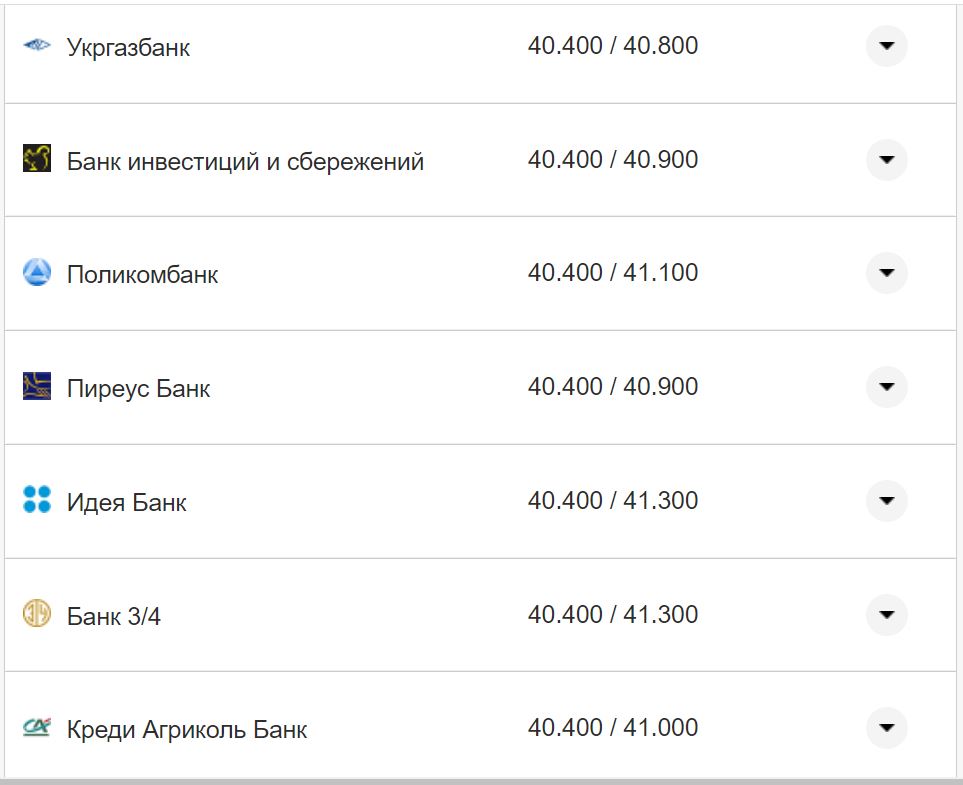Click Креди Агриколь Банк name text
963x785 pixels.
coord(186,730)
